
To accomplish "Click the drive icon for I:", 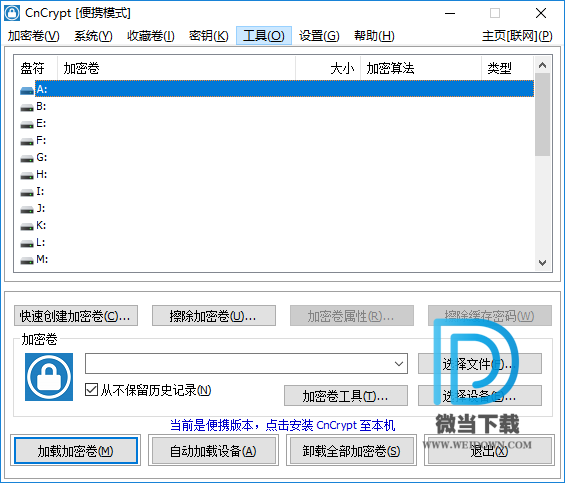I will point(27,192).
